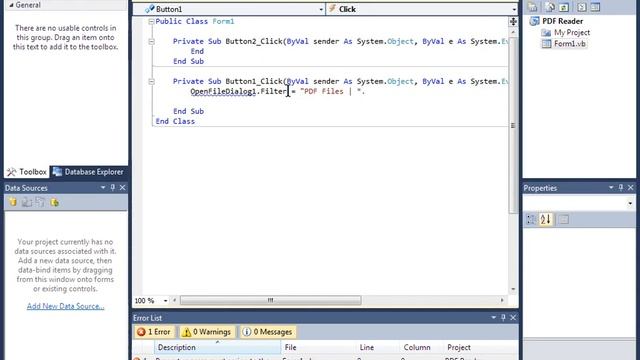Click Refresh icon in Solution Explorer
Screen dimensions: 640x360
(564, 7)
